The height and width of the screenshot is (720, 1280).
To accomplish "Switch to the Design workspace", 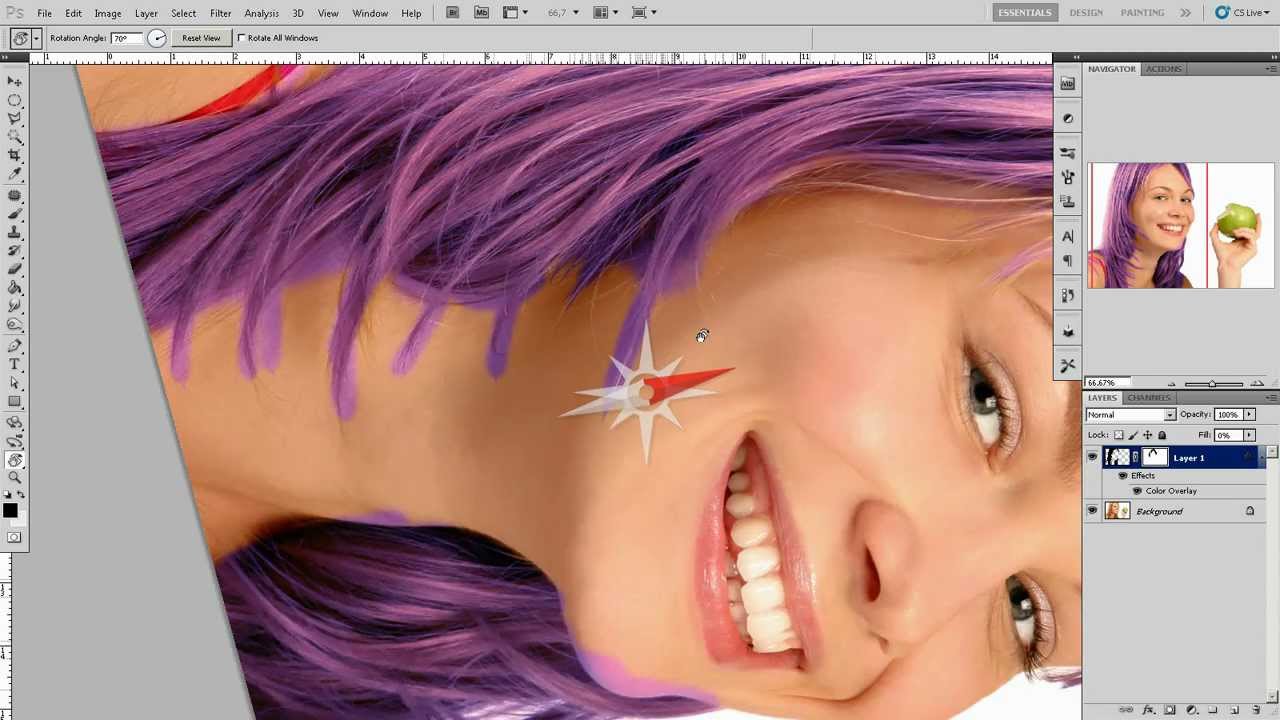I will click(1086, 12).
